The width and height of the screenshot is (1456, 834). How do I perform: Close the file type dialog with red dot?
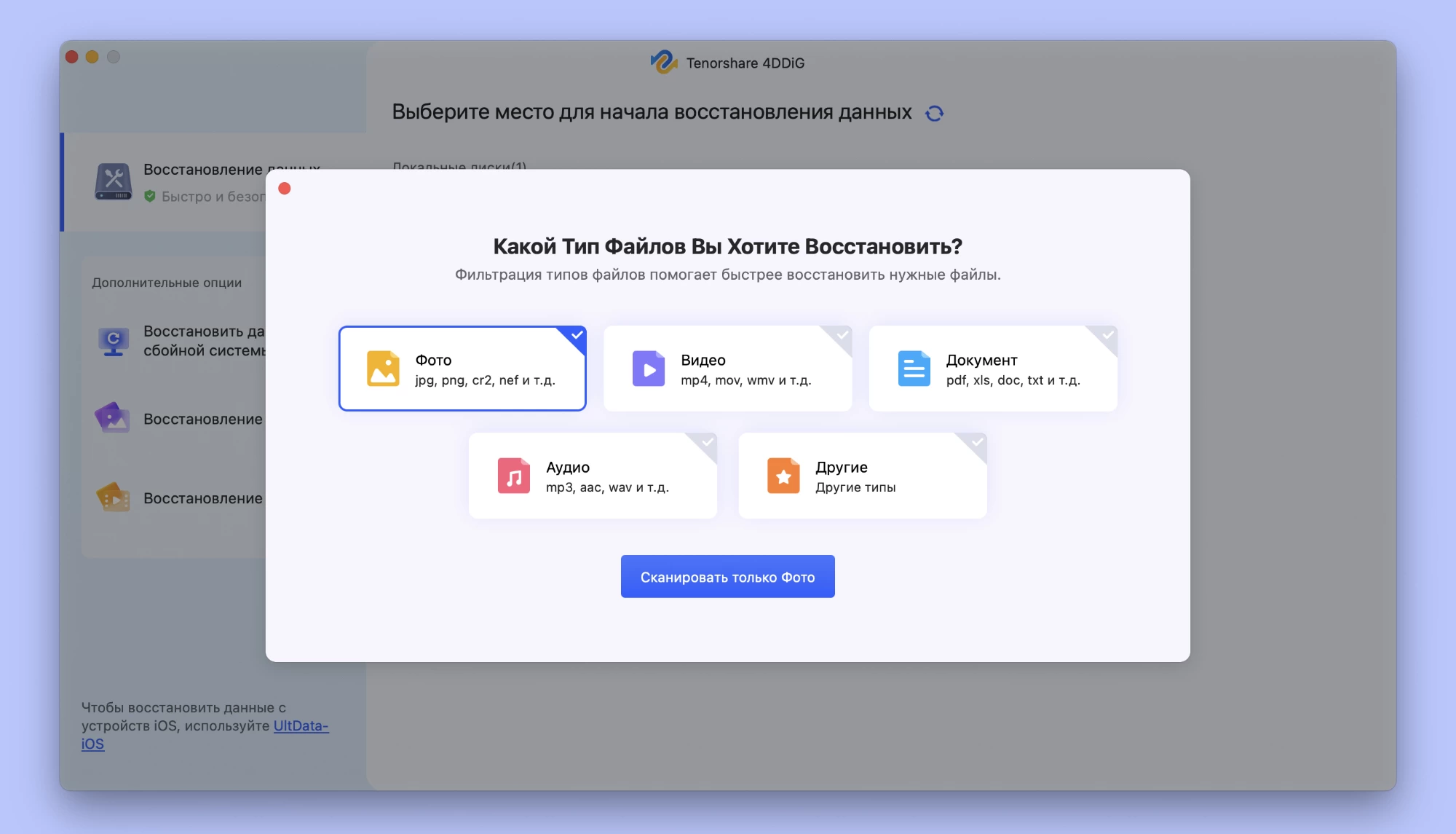tap(285, 189)
